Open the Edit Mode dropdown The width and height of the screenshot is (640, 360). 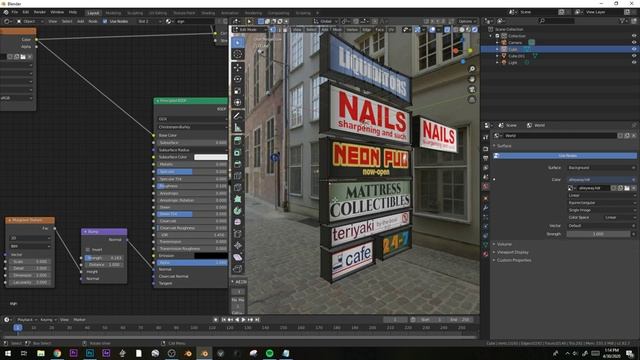coord(250,29)
